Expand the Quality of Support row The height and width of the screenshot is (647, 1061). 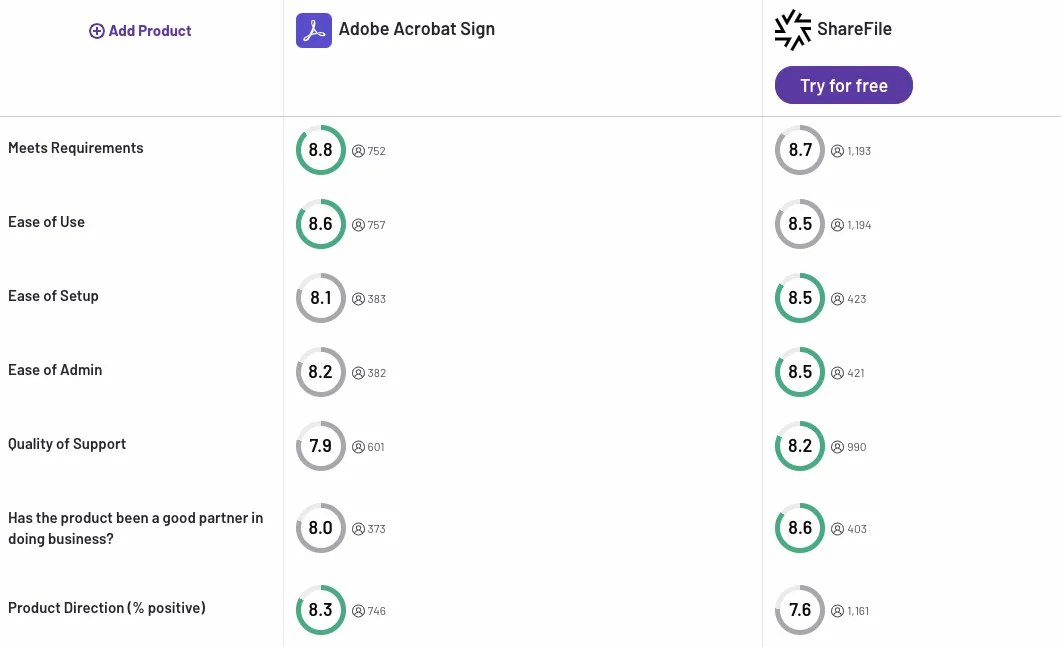coord(67,443)
